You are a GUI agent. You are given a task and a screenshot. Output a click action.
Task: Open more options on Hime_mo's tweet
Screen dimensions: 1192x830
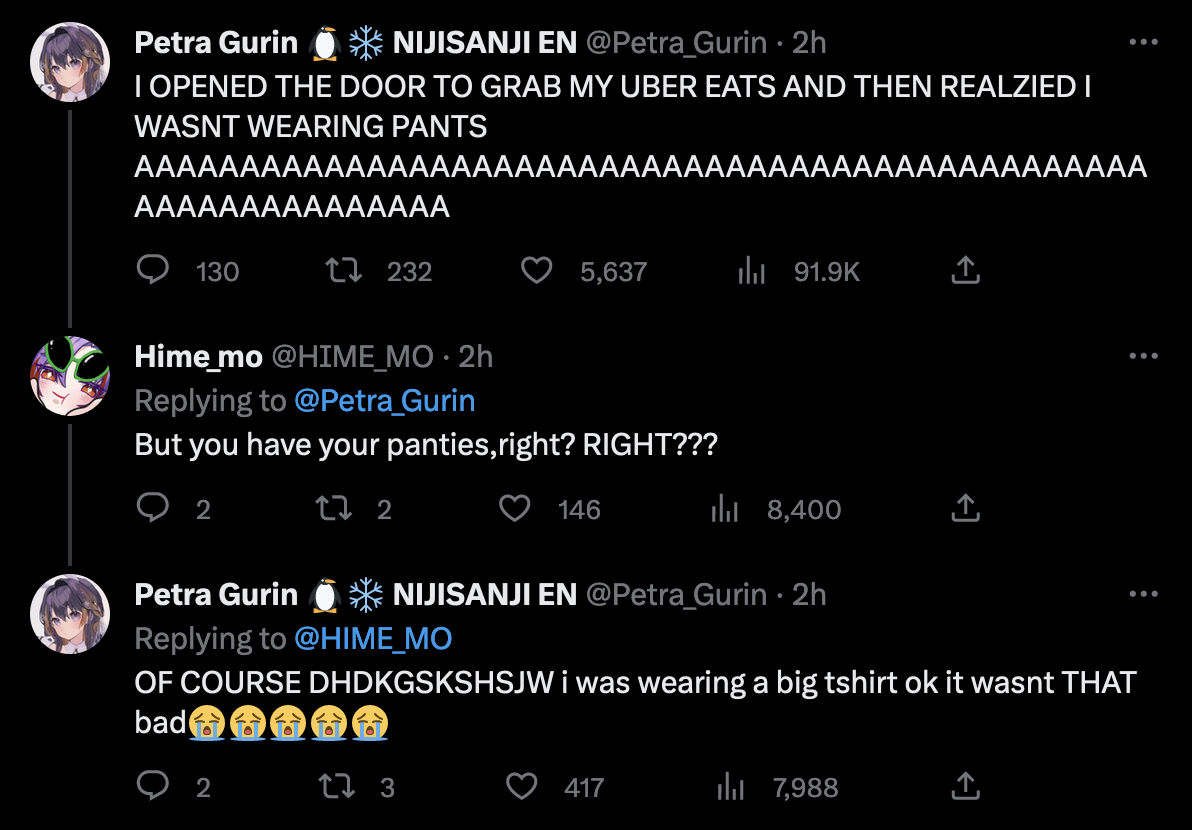[x=1143, y=356]
